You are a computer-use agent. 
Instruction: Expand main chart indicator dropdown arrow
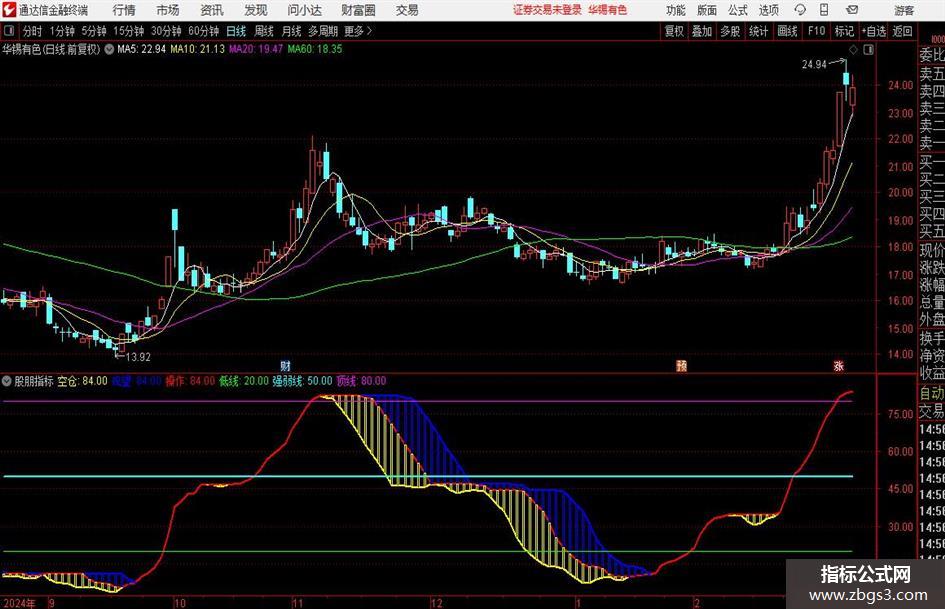(x=109, y=49)
